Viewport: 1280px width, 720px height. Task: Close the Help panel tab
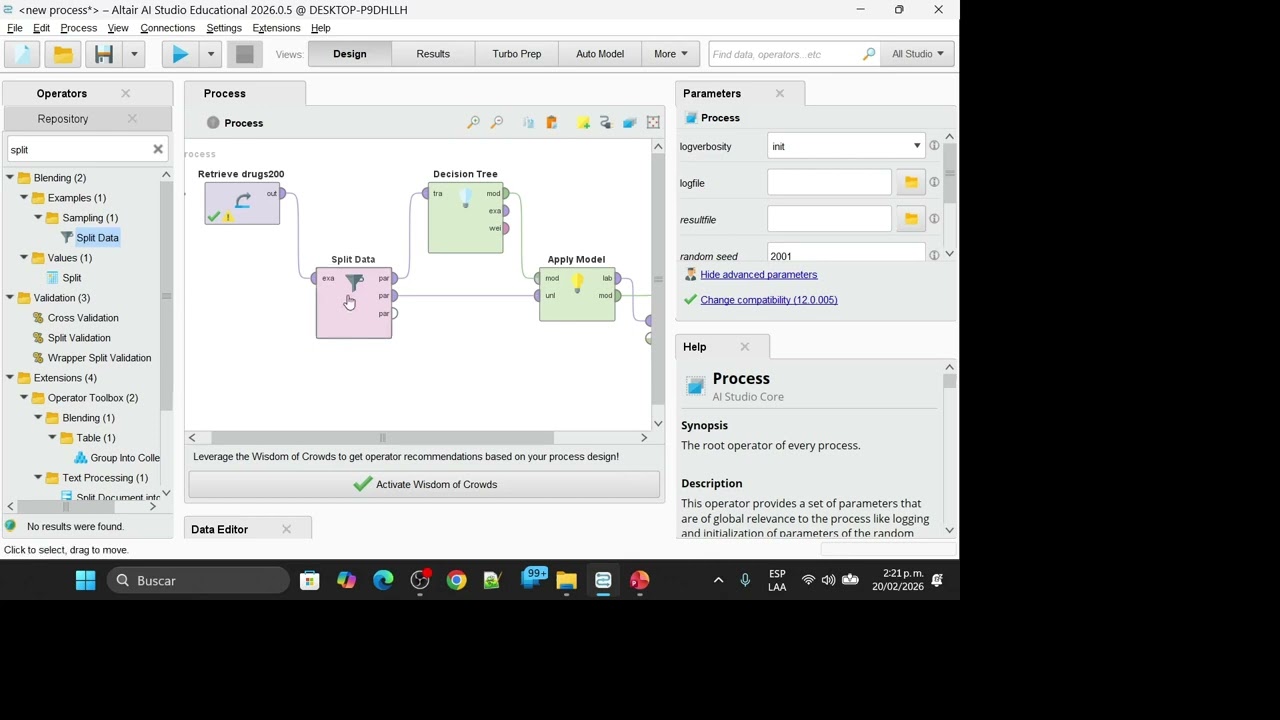pyautogui.click(x=745, y=347)
